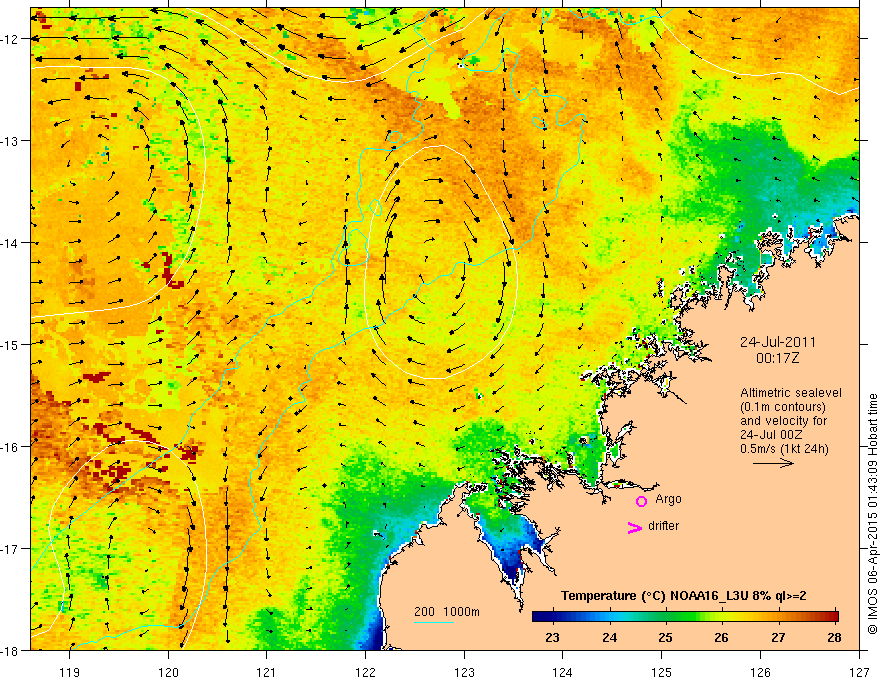Screen dimensions: 880x680
Task: Click the 'Temperature (°C) NOAA16_L3U 8% ql>=2' title
Action: click(684, 596)
